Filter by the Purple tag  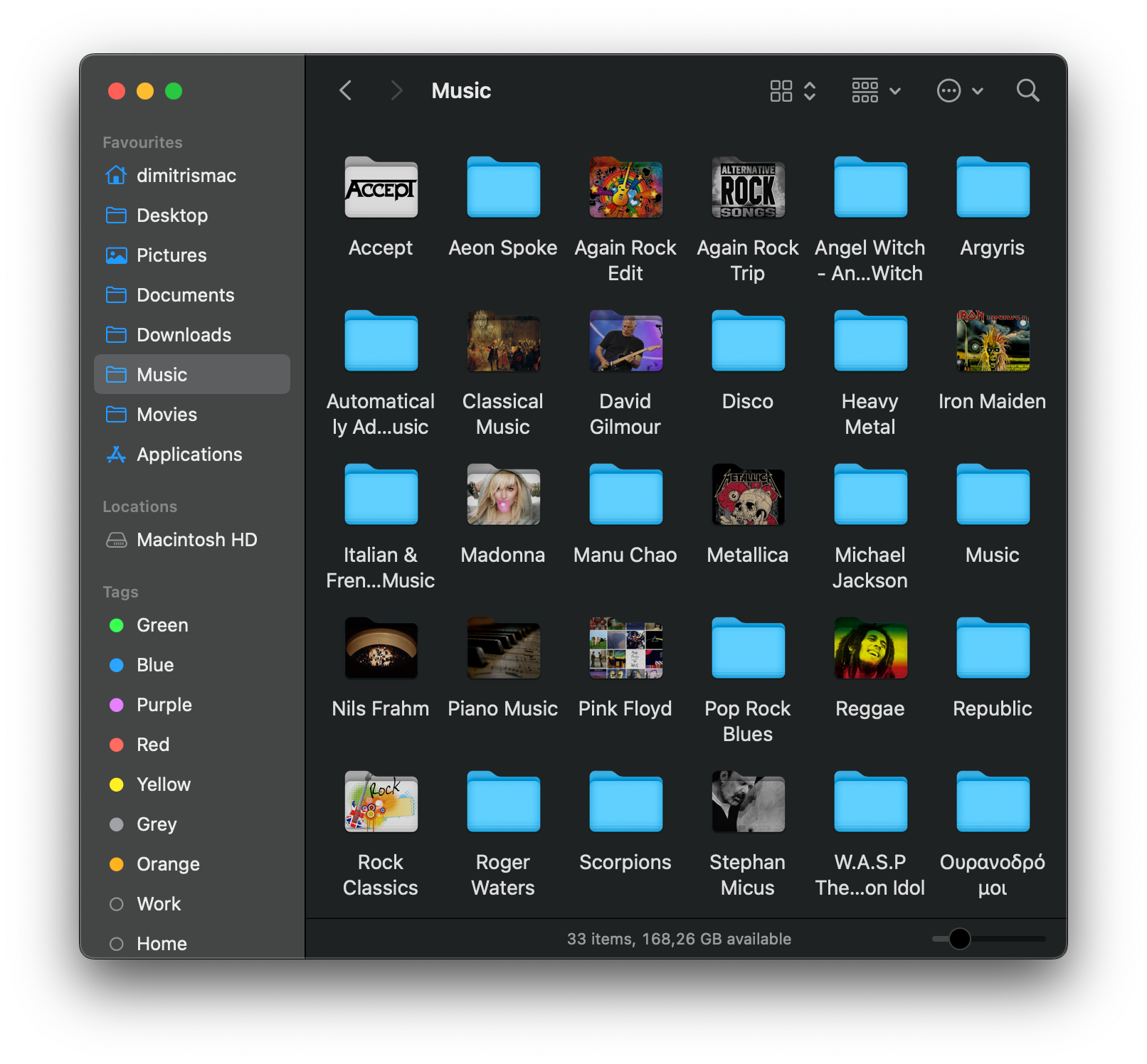coord(192,705)
